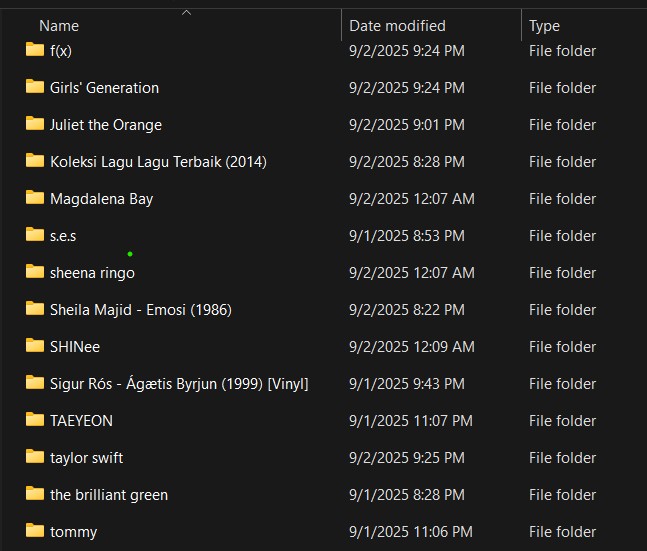This screenshot has height=551, width=647.
Task: Click the date 9/2/2025 8:22 PM
Action: pos(407,310)
